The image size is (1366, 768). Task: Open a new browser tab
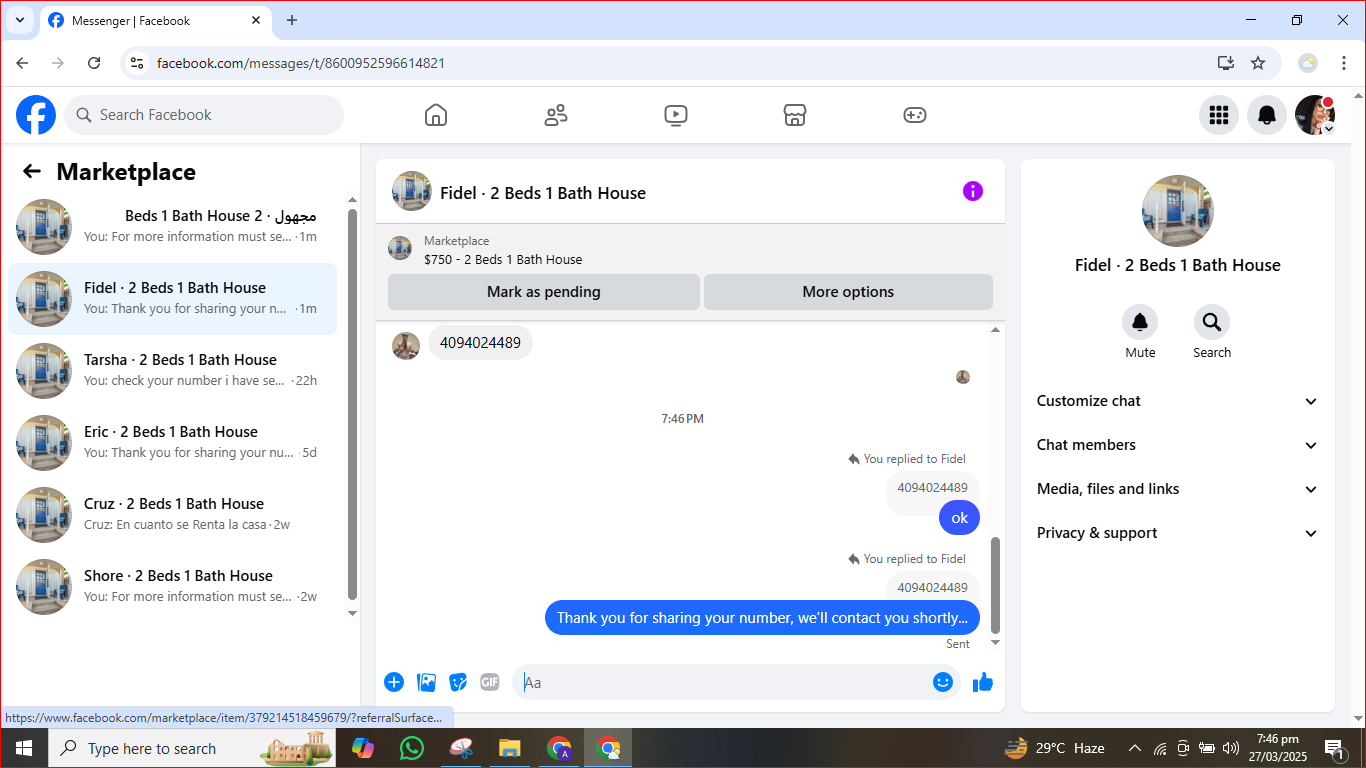point(292,20)
